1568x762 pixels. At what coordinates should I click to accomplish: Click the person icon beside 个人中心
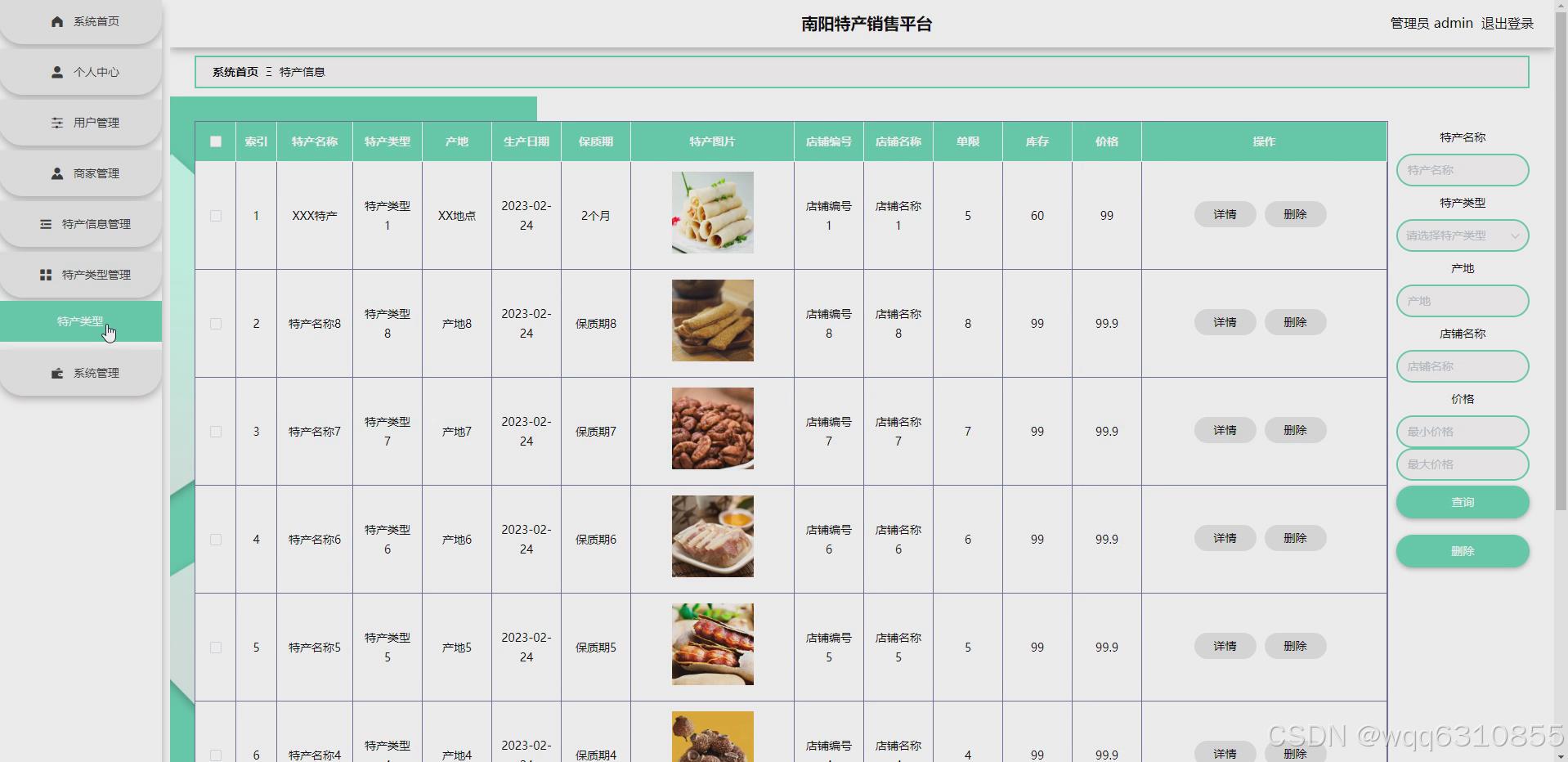57,73
